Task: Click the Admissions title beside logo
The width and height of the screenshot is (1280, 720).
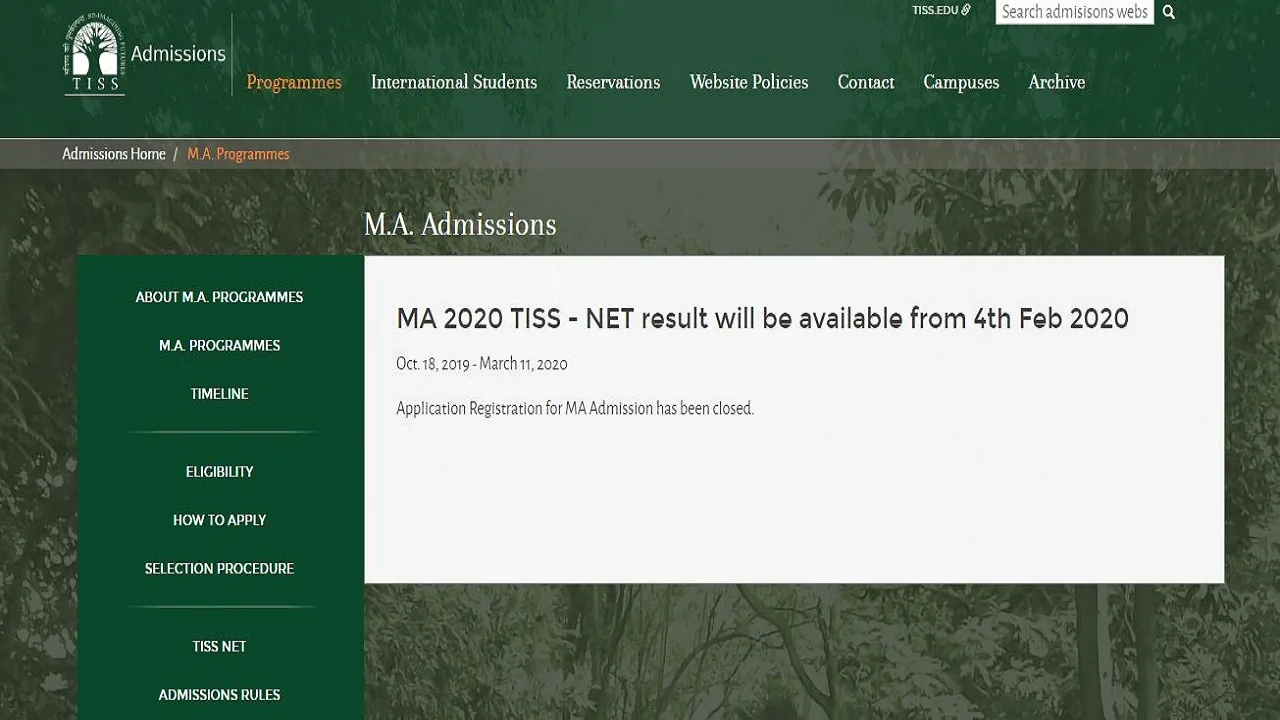Action: click(x=178, y=53)
